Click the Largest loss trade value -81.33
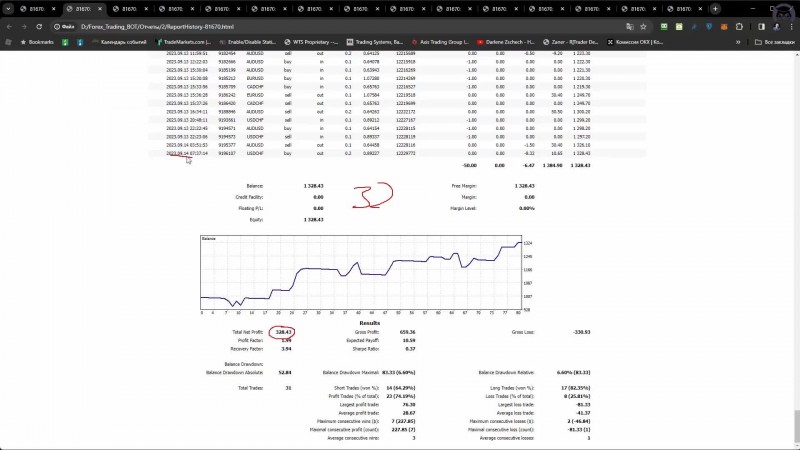 click(x=583, y=405)
